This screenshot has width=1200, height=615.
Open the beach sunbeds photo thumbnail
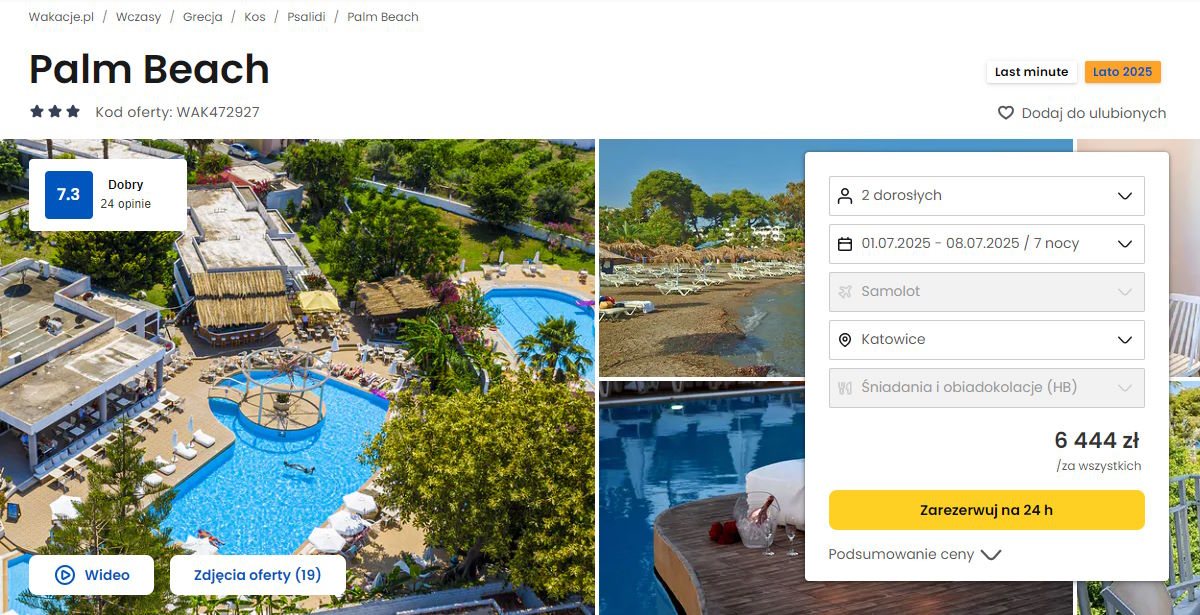click(x=701, y=258)
